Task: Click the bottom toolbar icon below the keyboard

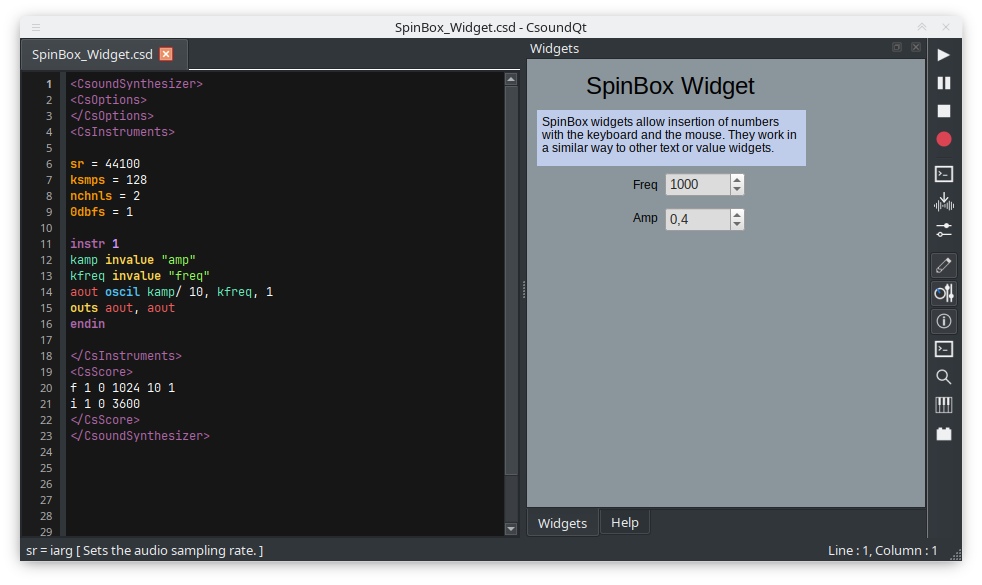Action: (x=943, y=433)
